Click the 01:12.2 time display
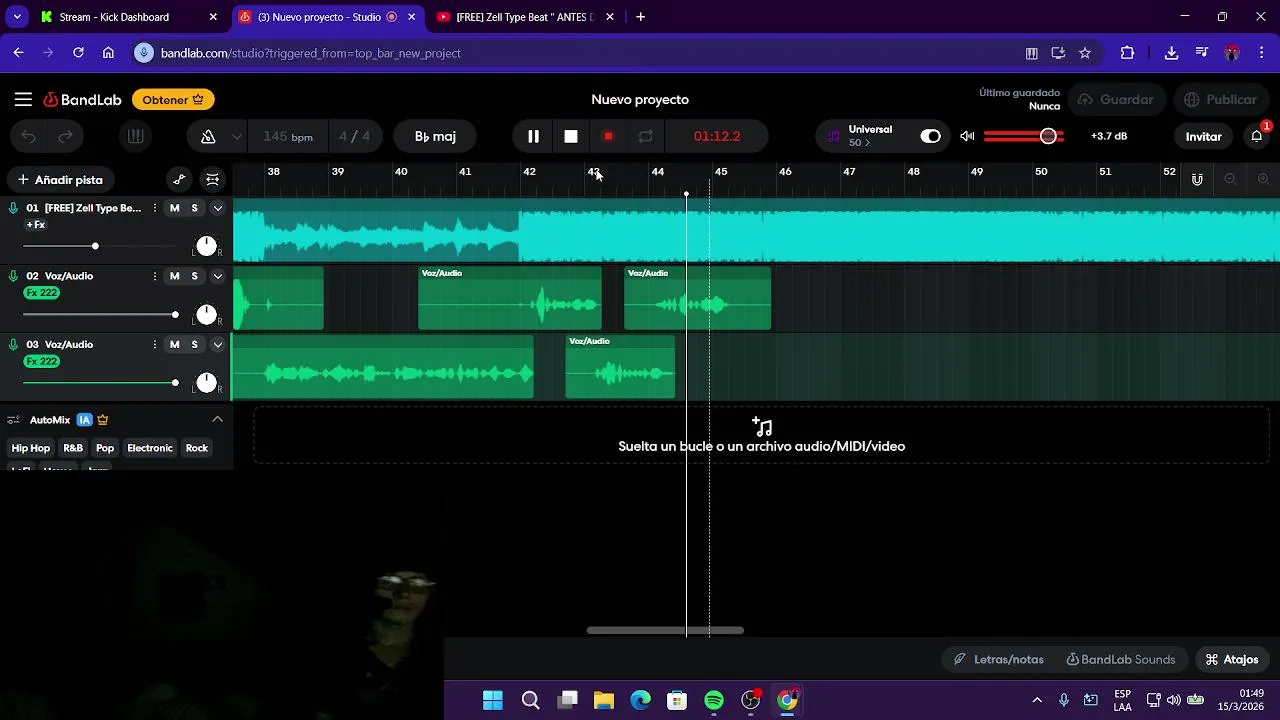The width and height of the screenshot is (1280, 720). (x=717, y=136)
